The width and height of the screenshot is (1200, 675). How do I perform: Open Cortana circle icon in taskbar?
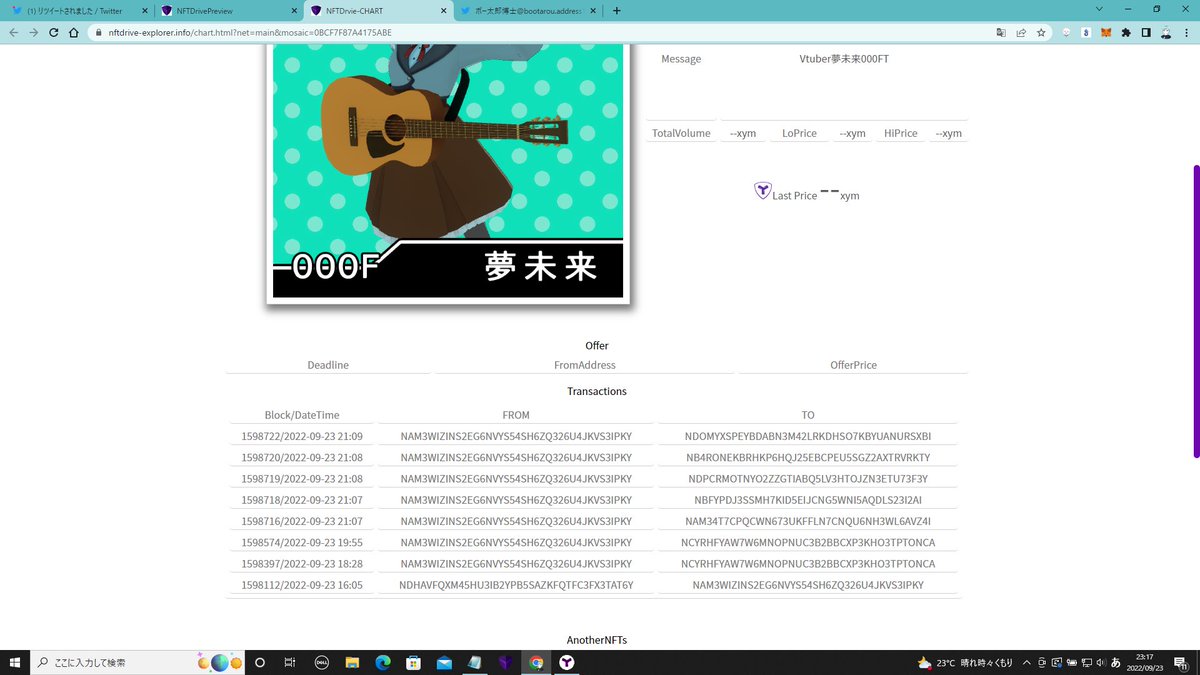coord(260,662)
